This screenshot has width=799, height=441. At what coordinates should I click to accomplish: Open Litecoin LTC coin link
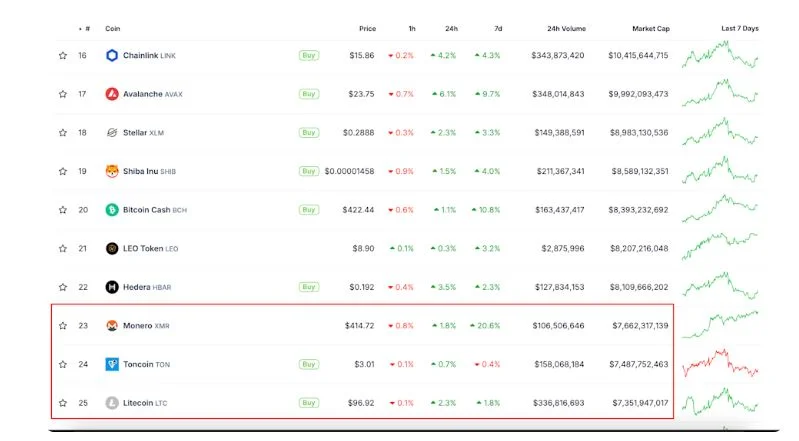145,403
